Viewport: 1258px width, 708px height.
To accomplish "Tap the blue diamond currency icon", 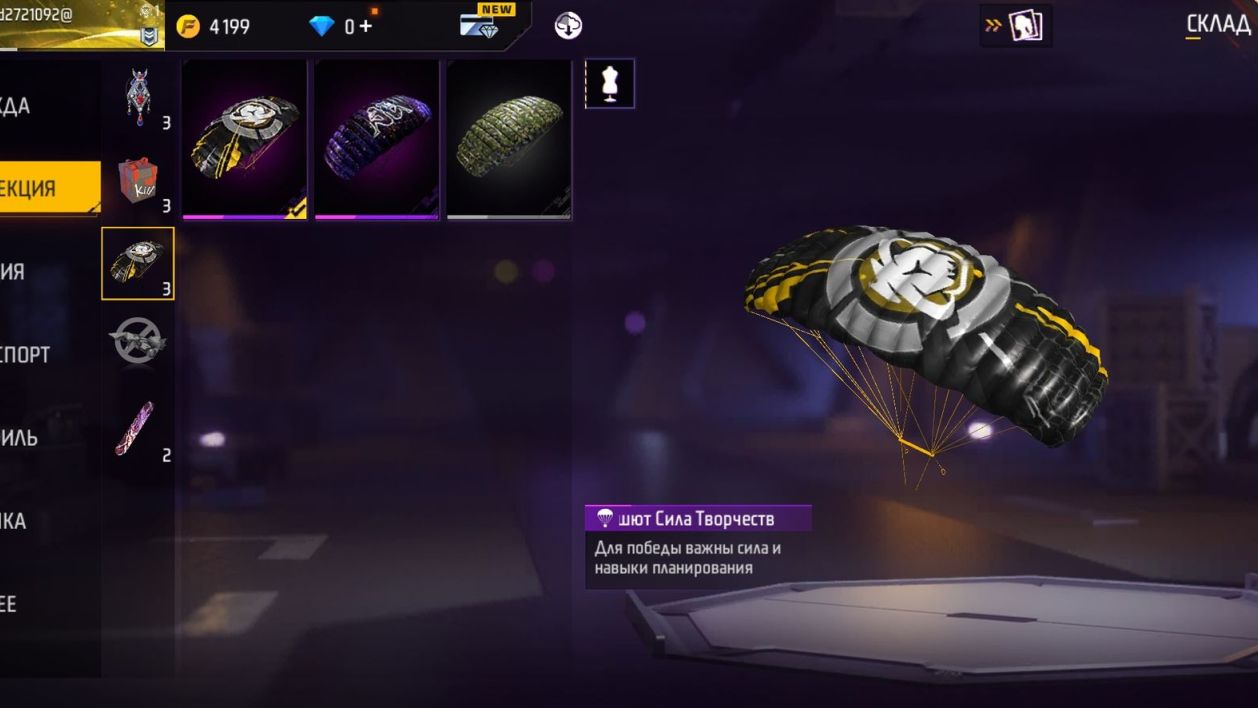I will coord(322,27).
